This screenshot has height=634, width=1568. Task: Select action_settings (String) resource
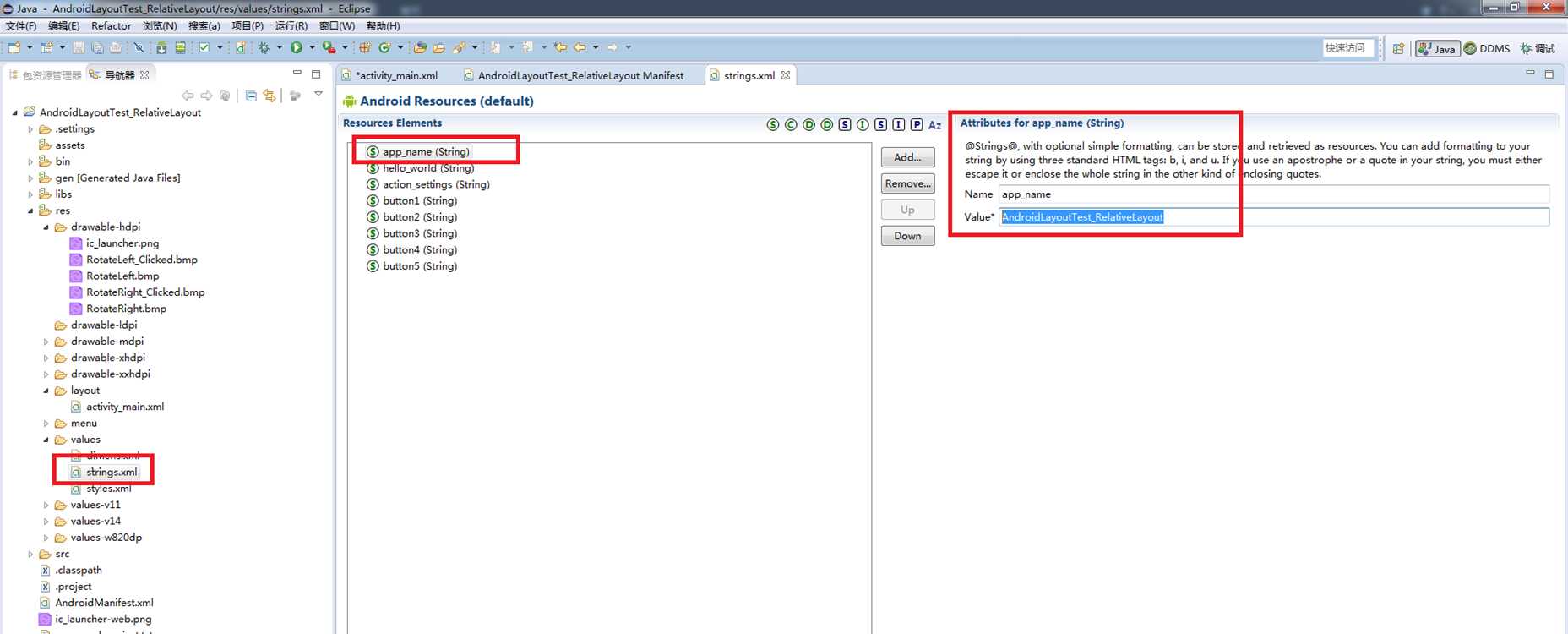(428, 184)
